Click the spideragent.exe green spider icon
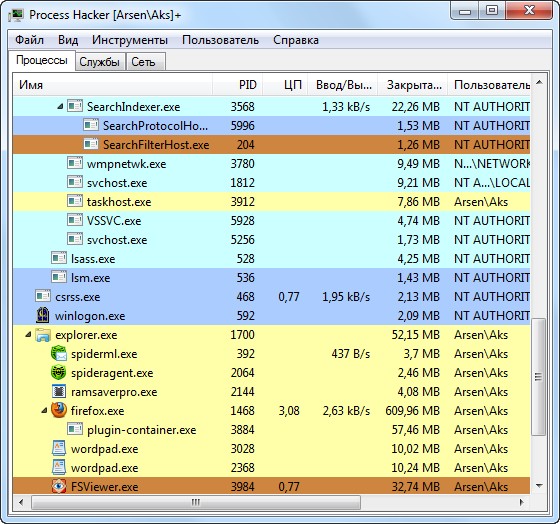This screenshot has width=560, height=524. [x=59, y=373]
